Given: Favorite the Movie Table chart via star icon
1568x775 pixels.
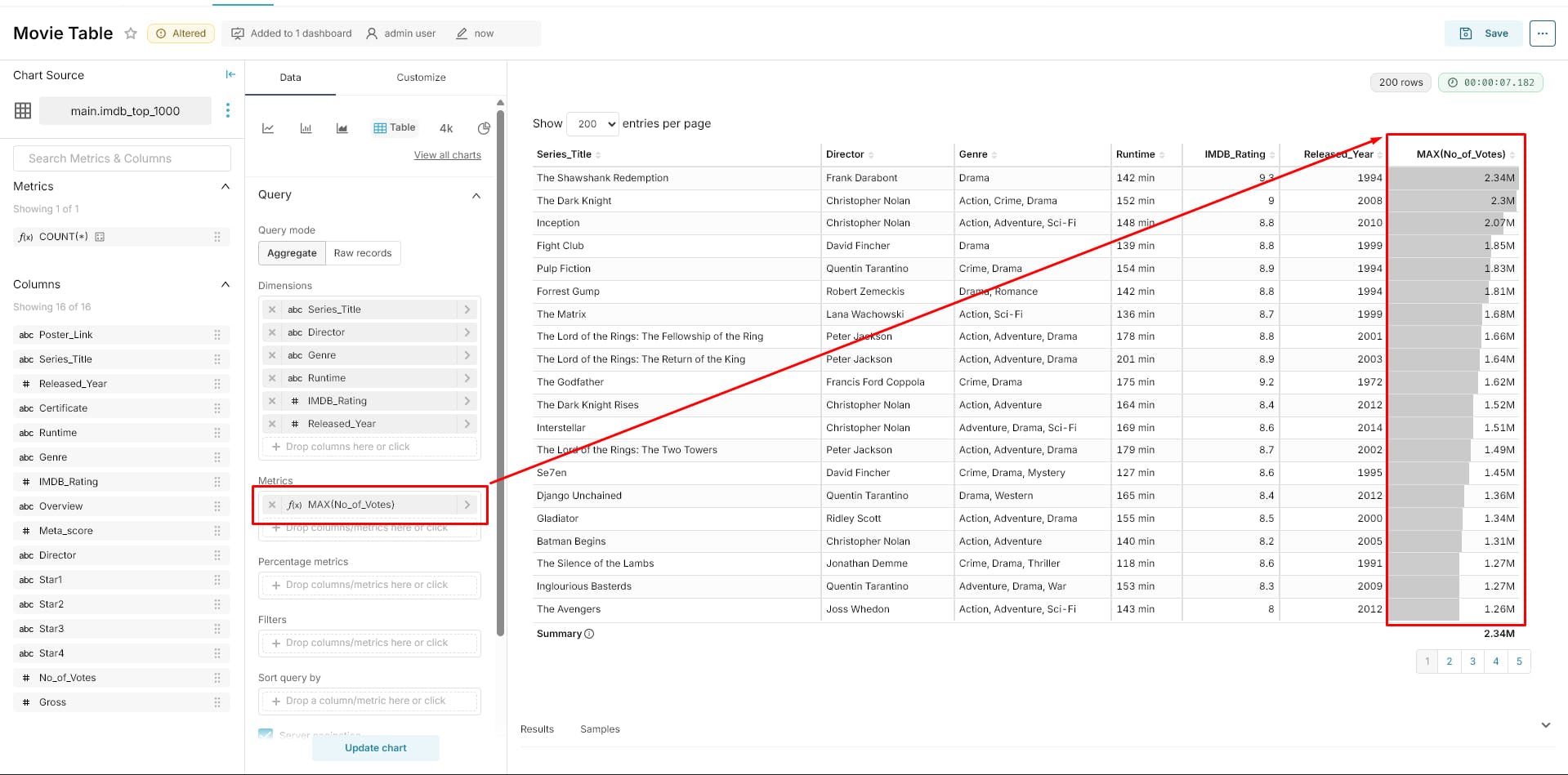Looking at the screenshot, I should pos(131,33).
